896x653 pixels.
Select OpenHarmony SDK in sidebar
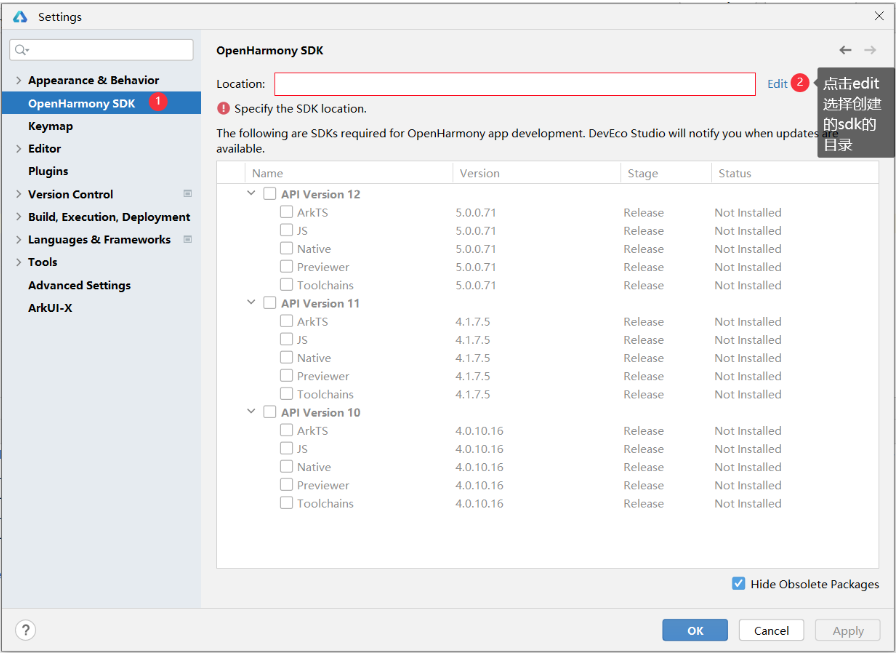(101, 103)
